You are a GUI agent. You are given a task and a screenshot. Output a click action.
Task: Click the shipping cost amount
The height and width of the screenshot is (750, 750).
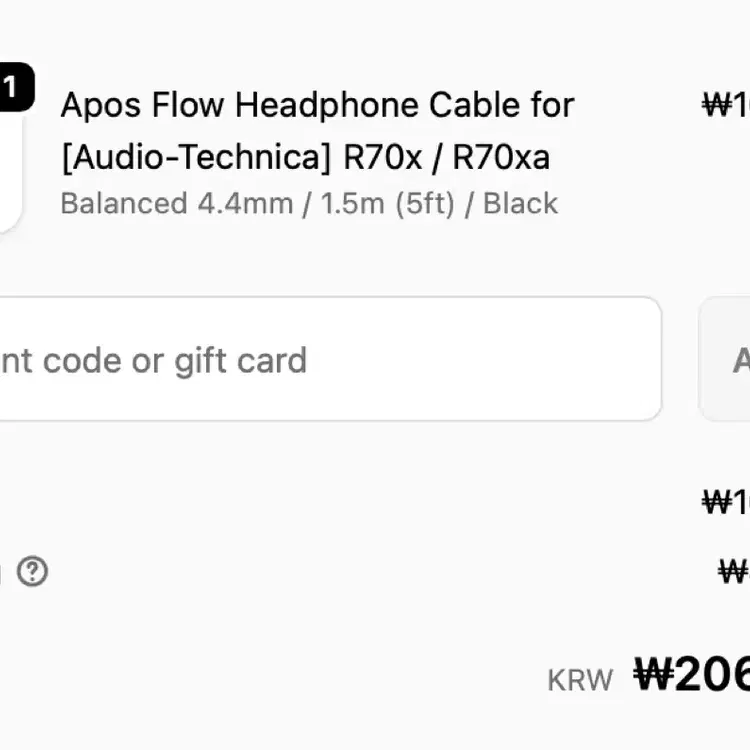click(734, 572)
